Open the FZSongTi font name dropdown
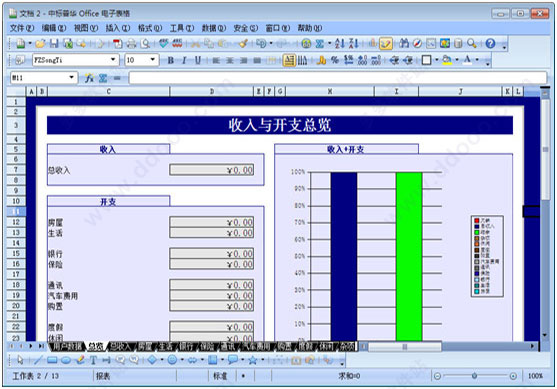The image size is (557, 389). pos(113,60)
